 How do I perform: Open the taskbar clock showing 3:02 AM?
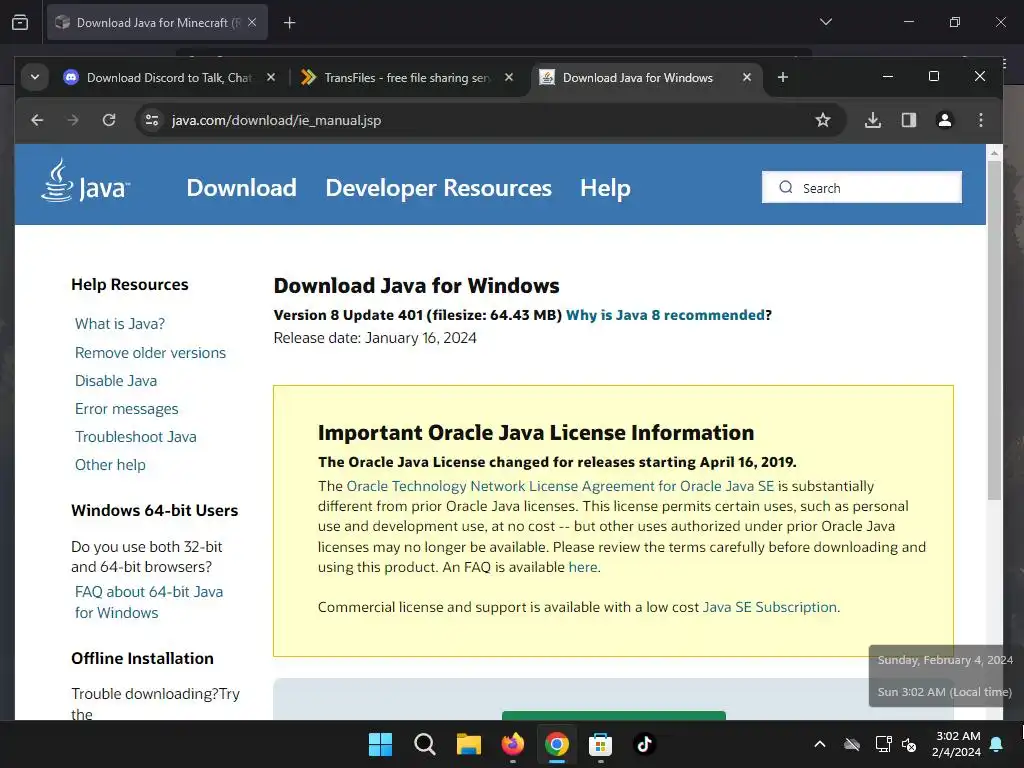(956, 744)
